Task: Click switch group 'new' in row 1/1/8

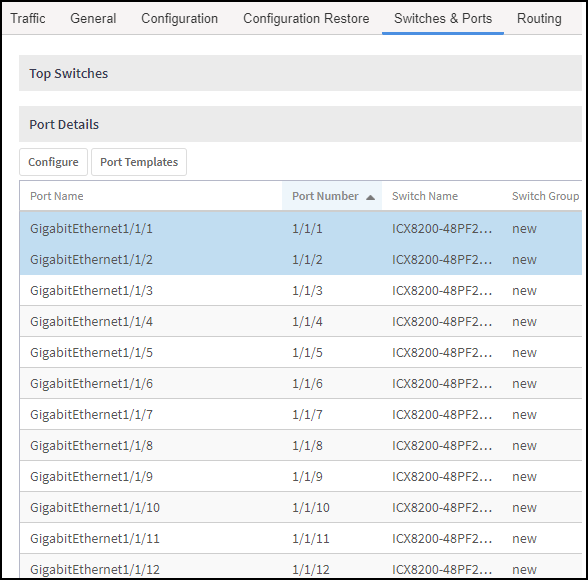Action: (x=524, y=446)
